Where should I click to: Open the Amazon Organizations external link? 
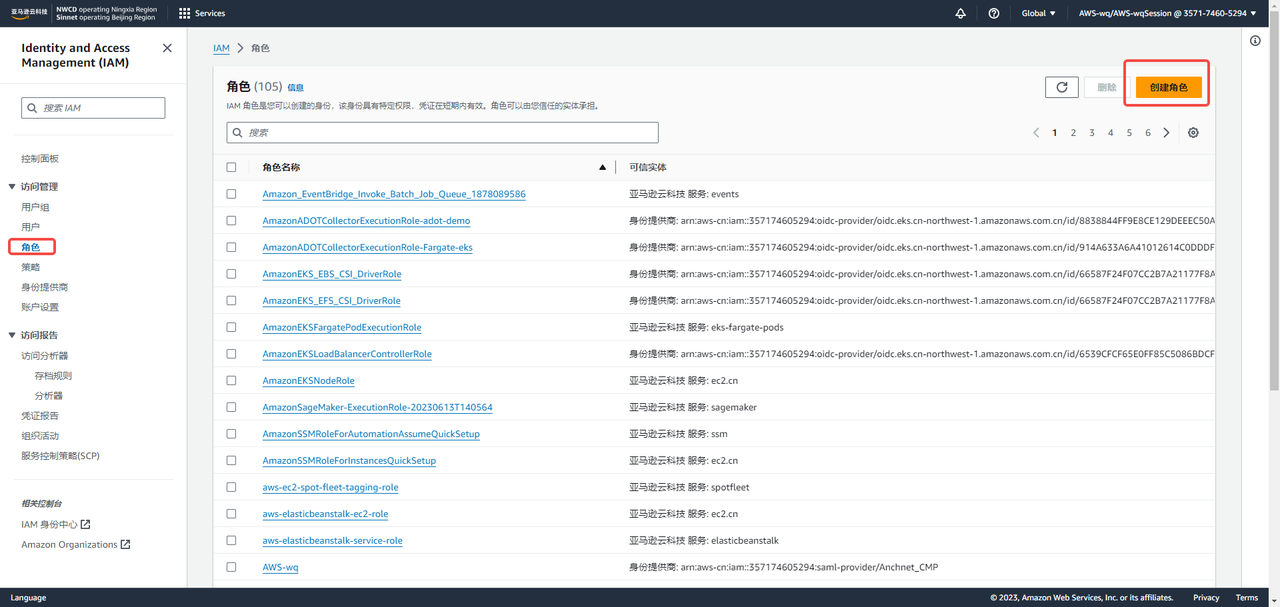(x=76, y=544)
